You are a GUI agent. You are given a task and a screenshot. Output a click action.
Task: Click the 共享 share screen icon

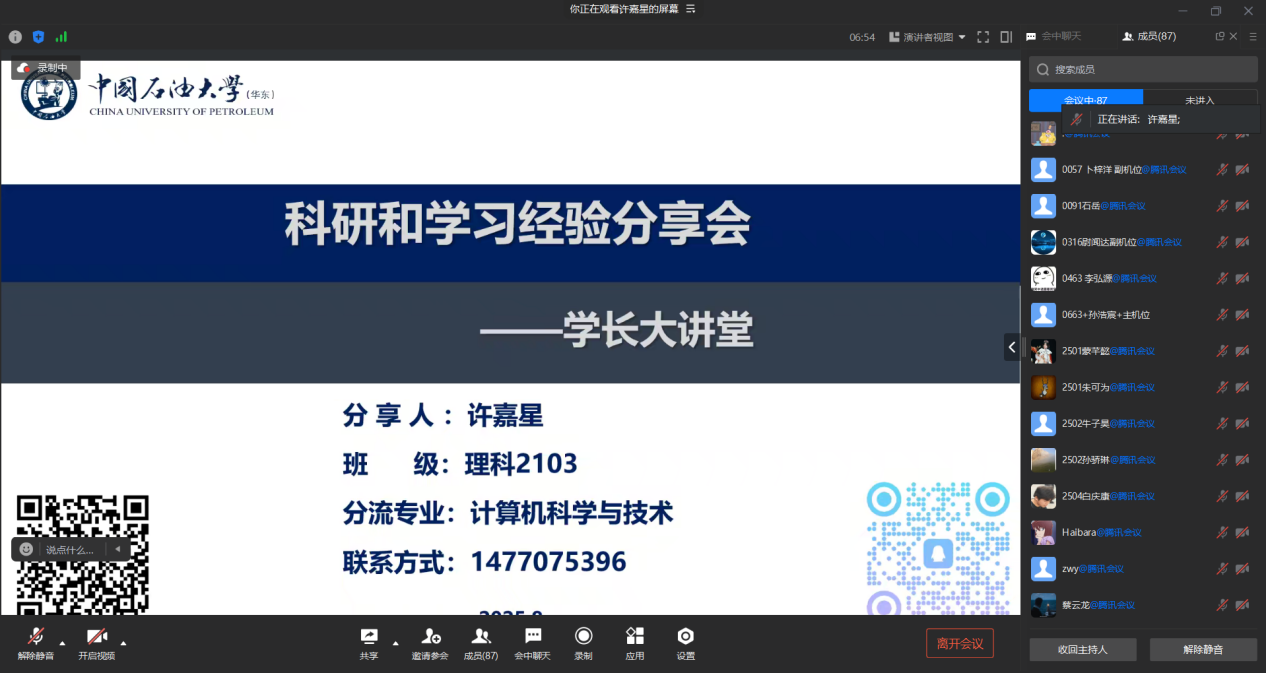pyautogui.click(x=369, y=642)
